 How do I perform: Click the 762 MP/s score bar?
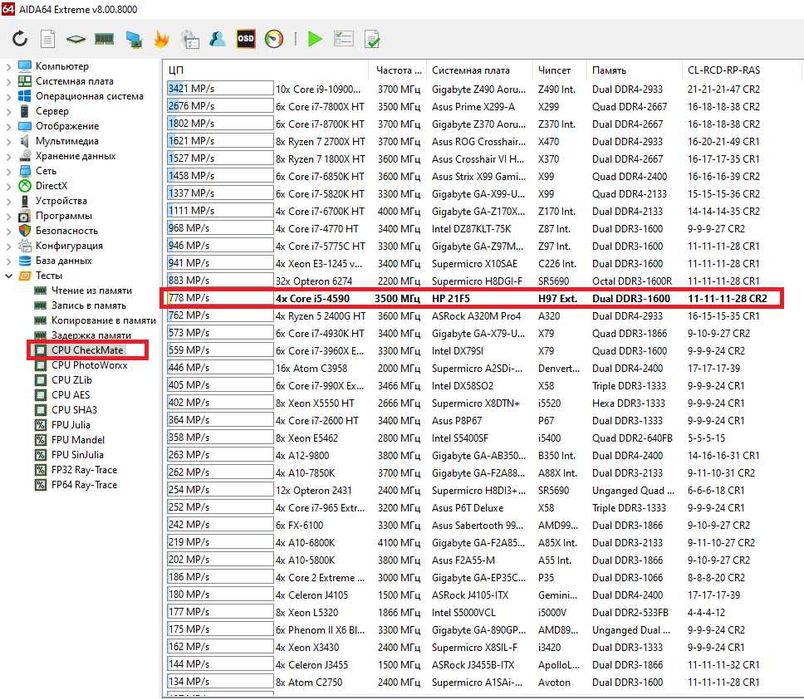(220, 315)
